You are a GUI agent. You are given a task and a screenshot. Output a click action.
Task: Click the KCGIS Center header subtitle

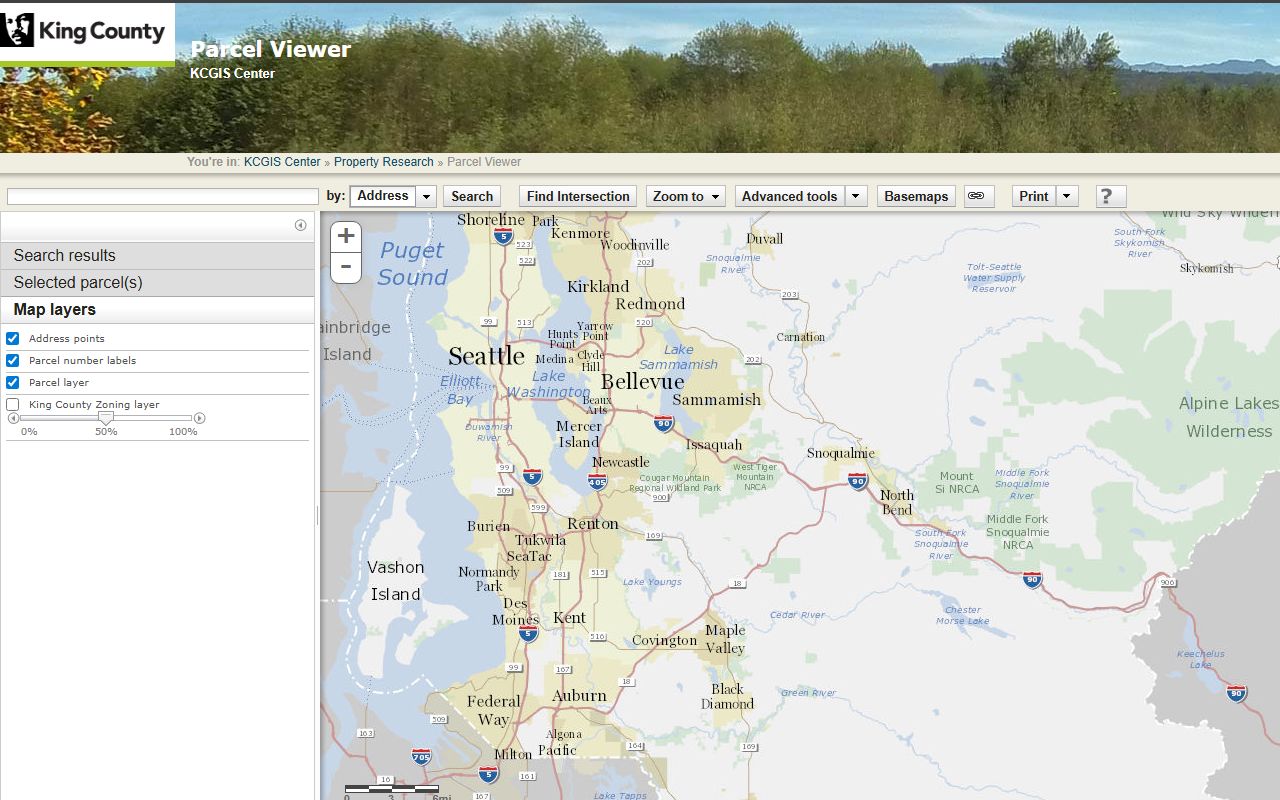pos(232,73)
